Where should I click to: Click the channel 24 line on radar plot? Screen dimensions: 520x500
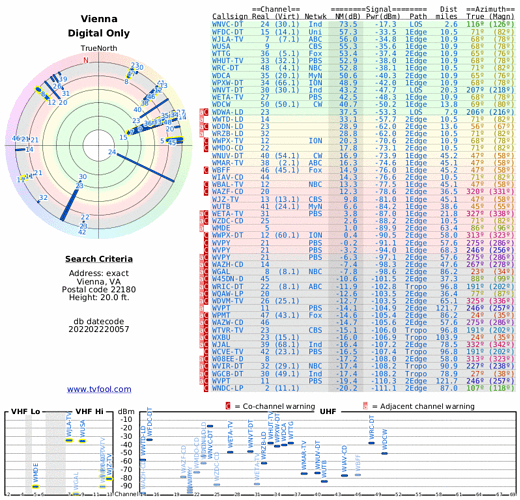(x=145, y=167)
